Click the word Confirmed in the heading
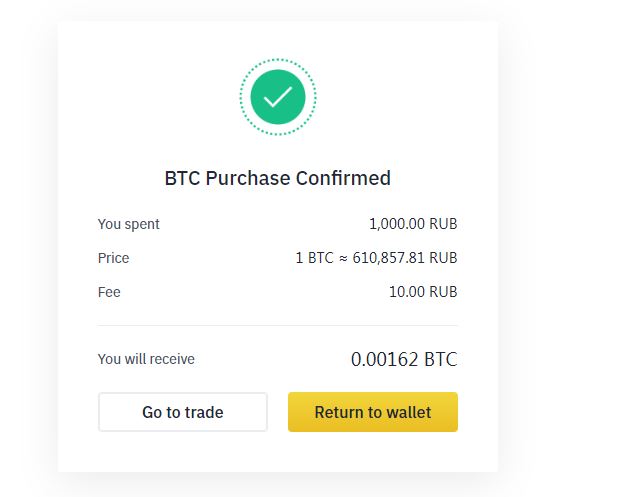Screen dimensions: 626x497 click(x=343, y=178)
